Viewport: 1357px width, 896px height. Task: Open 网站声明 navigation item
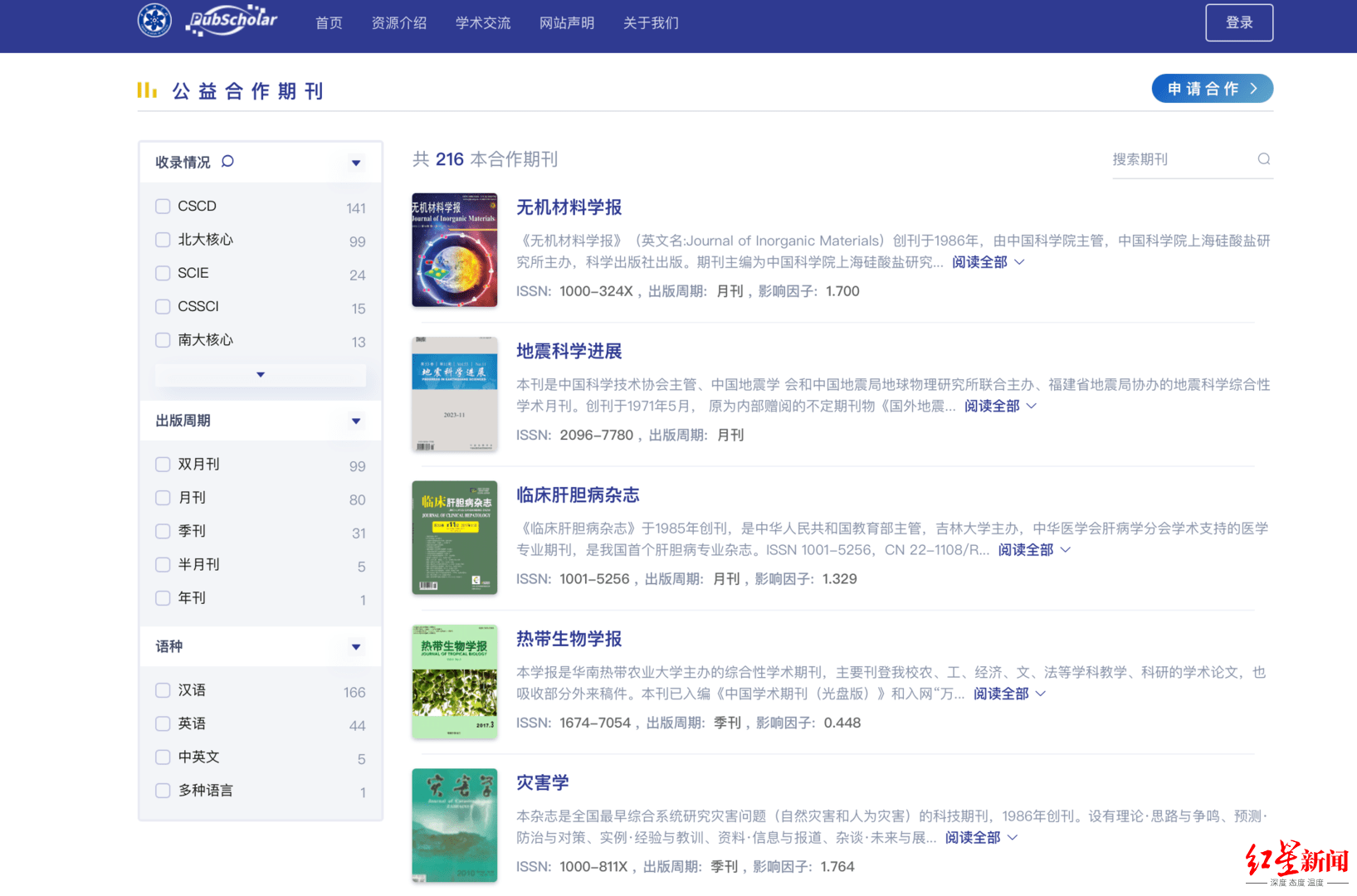[567, 23]
